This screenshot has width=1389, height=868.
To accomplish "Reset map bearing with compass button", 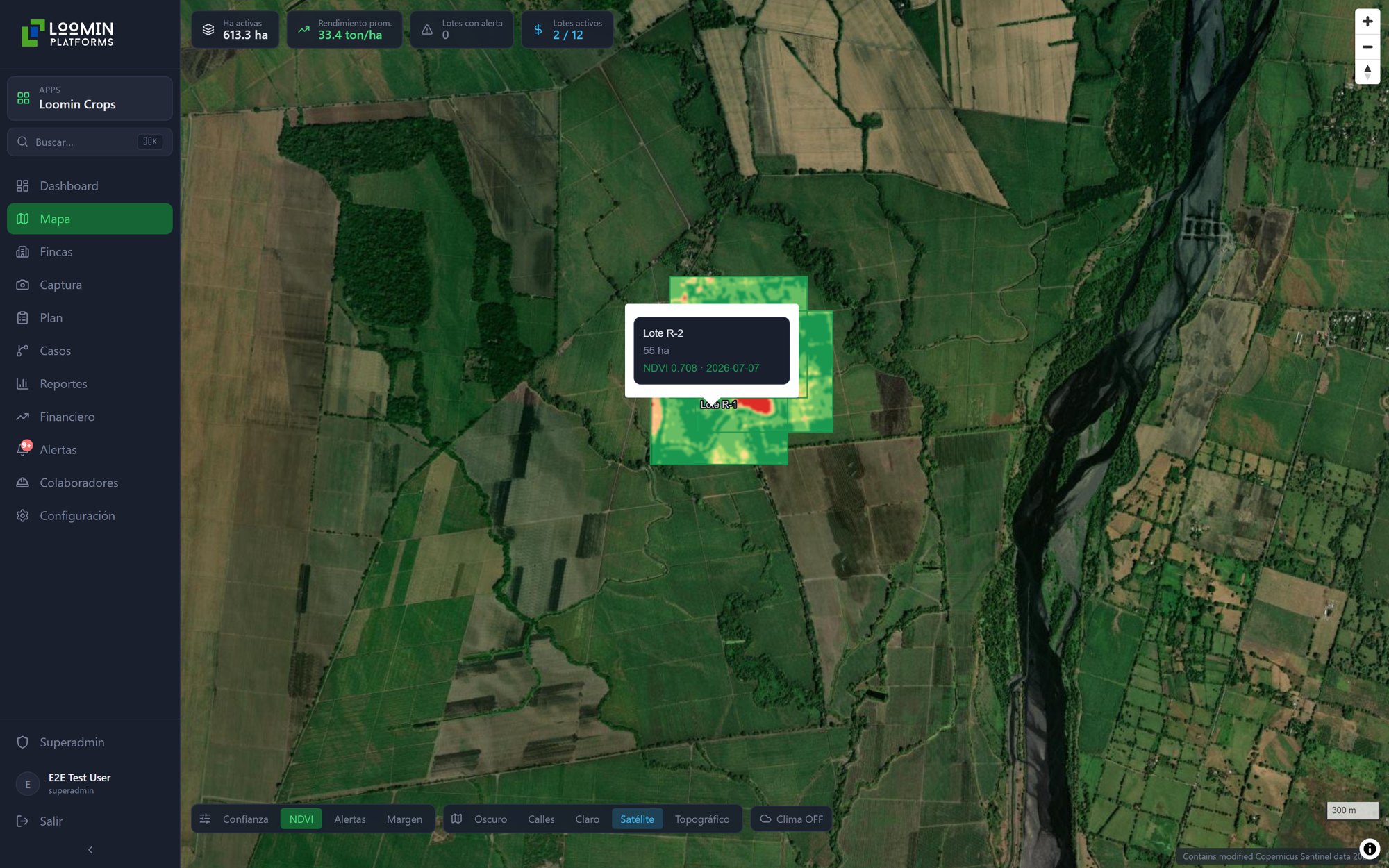I will [1367, 72].
